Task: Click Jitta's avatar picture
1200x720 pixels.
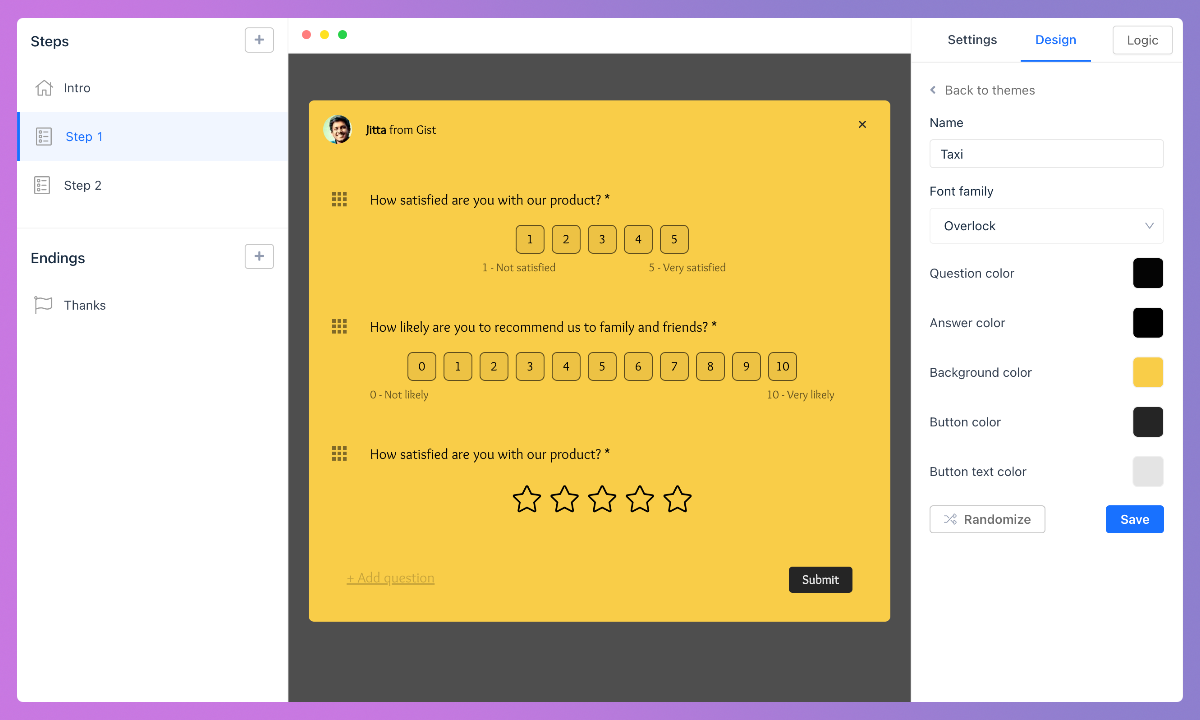Action: 338,129
